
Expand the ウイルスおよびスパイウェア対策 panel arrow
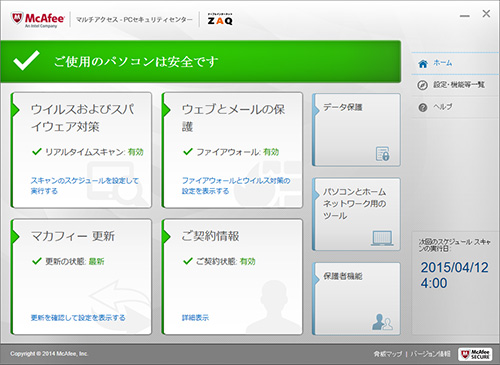point(16,110)
